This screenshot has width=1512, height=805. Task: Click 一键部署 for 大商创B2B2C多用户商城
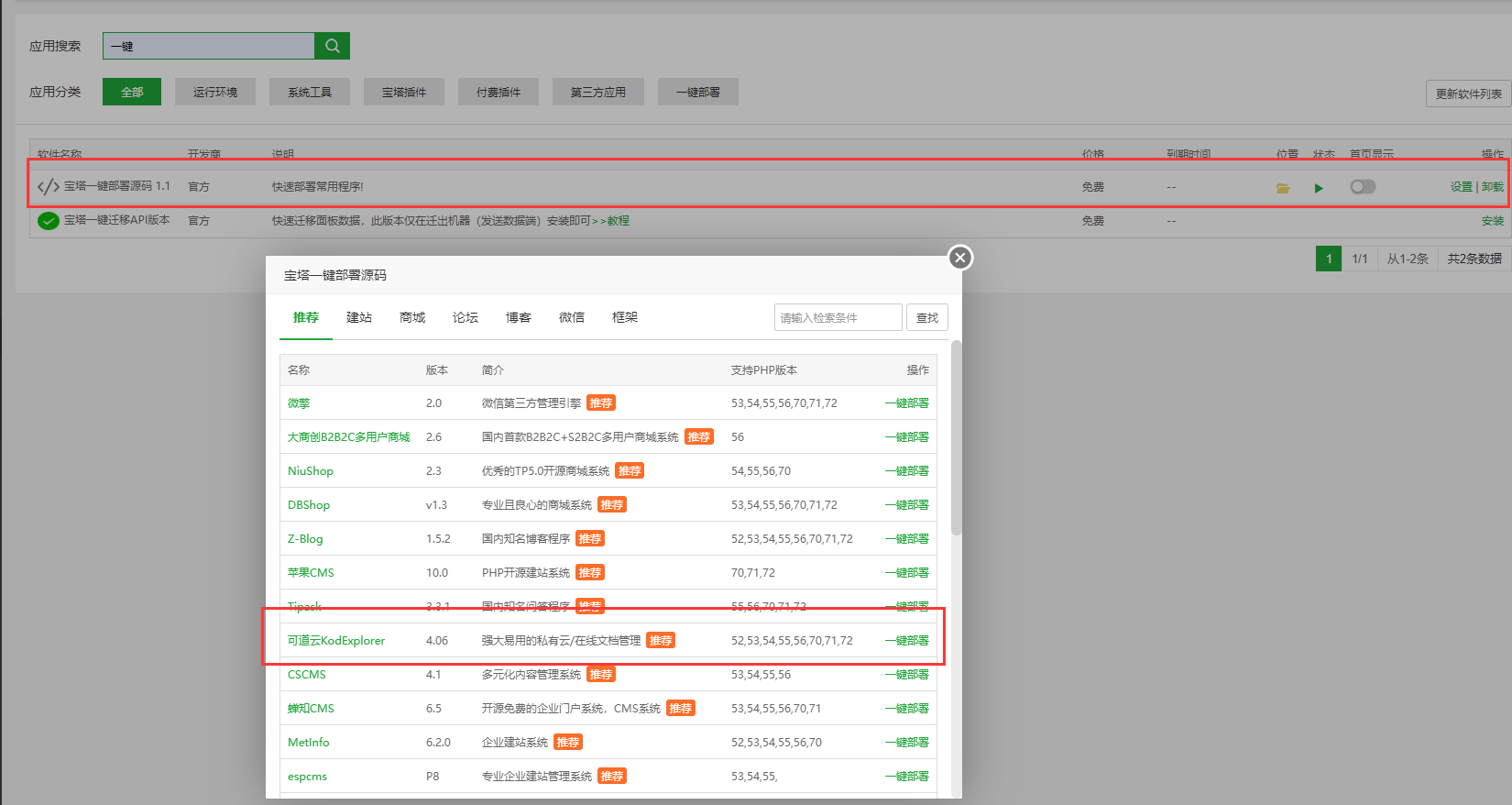coord(907,437)
